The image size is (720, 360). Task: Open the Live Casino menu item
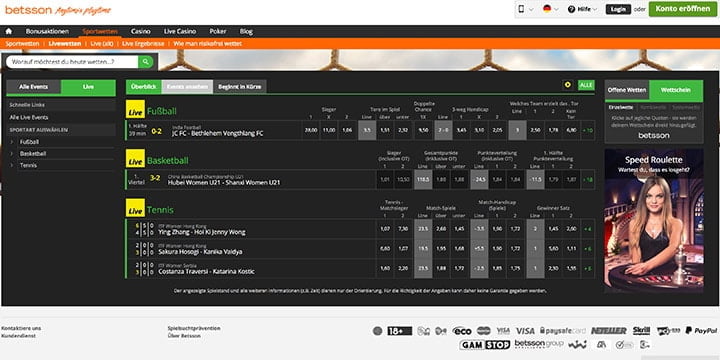(180, 31)
